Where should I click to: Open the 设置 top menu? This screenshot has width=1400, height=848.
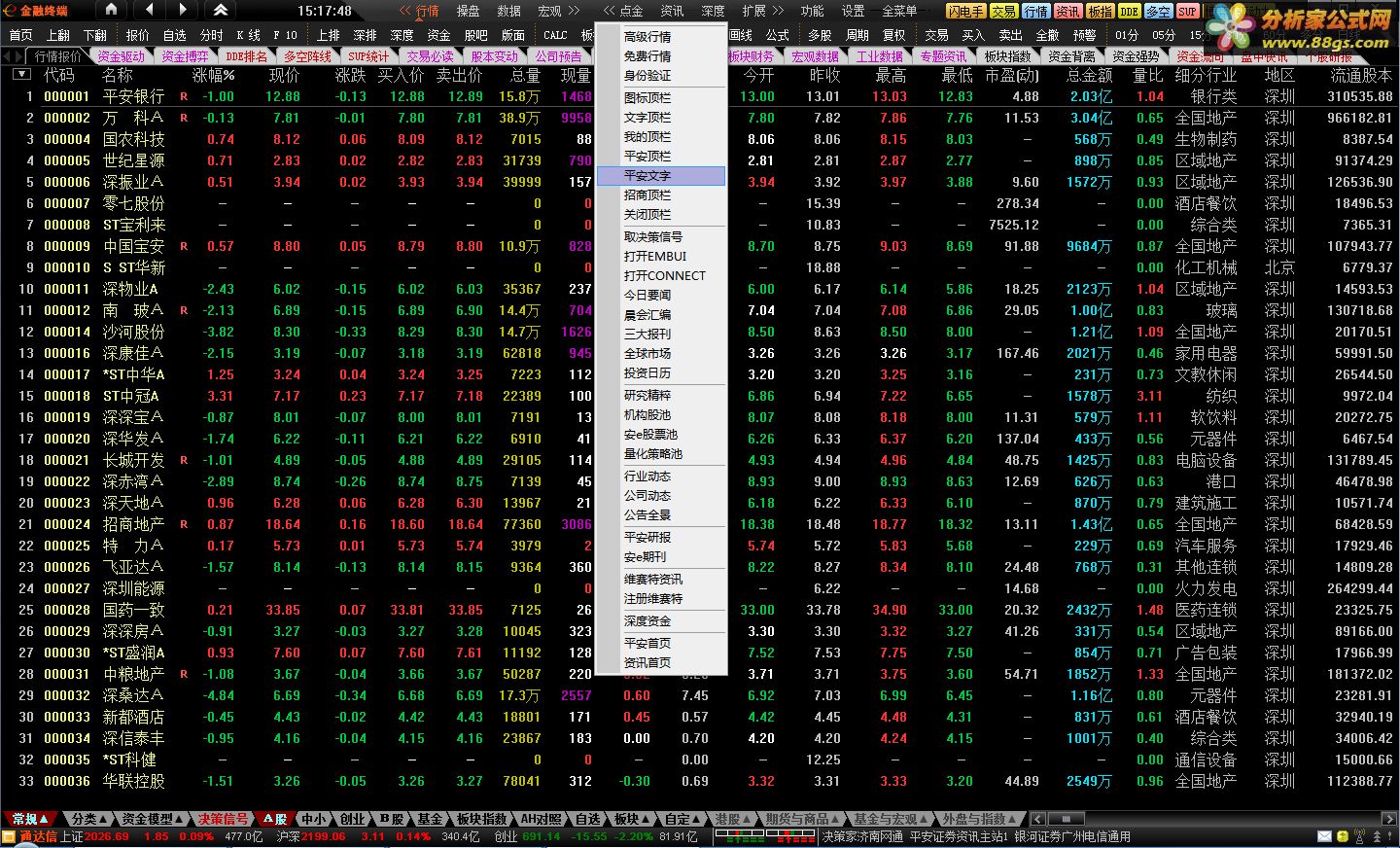pos(853,11)
